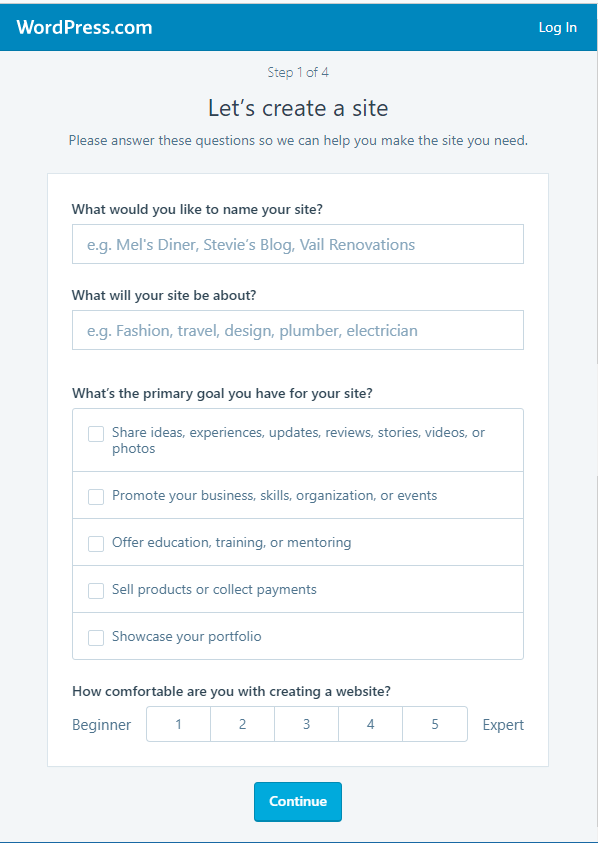Click the Sell products option label
Image resolution: width=598 pixels, height=843 pixels.
tap(214, 589)
